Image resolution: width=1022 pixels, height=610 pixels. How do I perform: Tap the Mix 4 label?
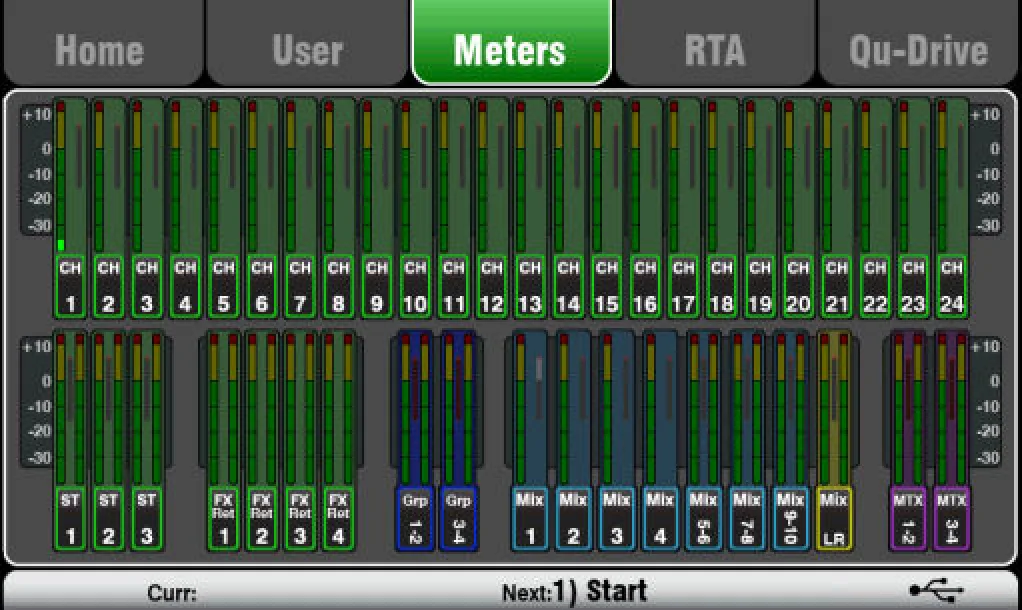[660, 519]
